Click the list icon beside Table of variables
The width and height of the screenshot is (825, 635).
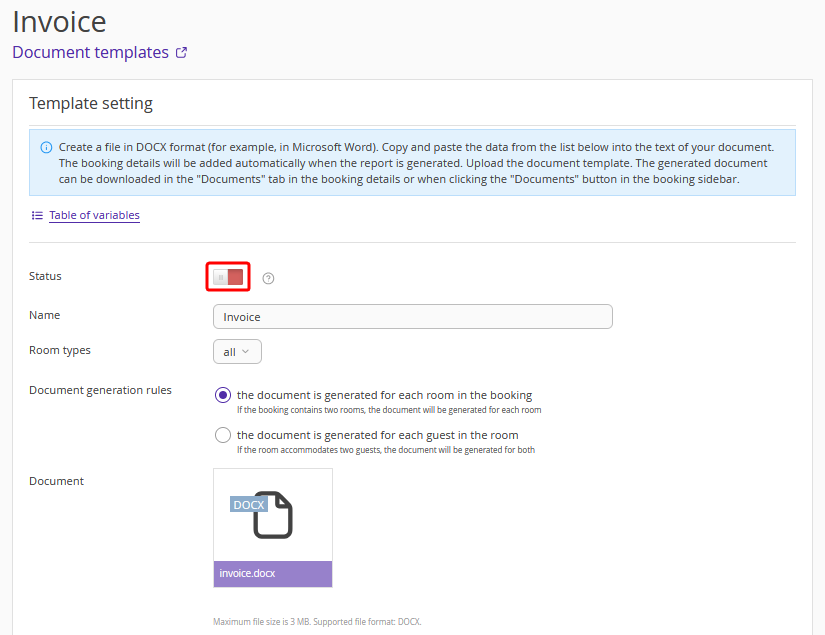click(37, 215)
